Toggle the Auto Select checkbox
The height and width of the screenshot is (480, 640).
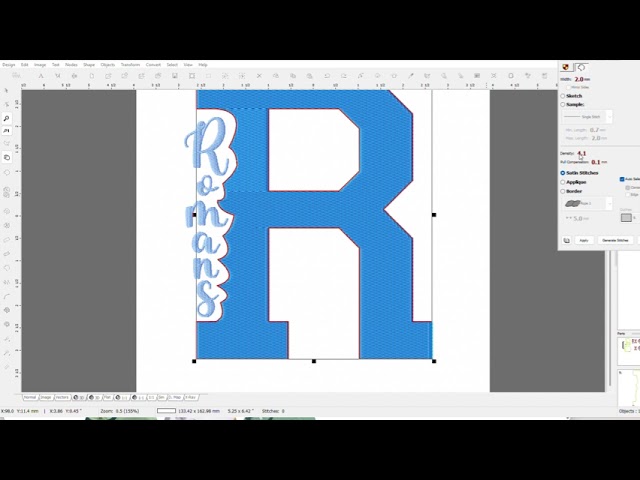[622, 179]
